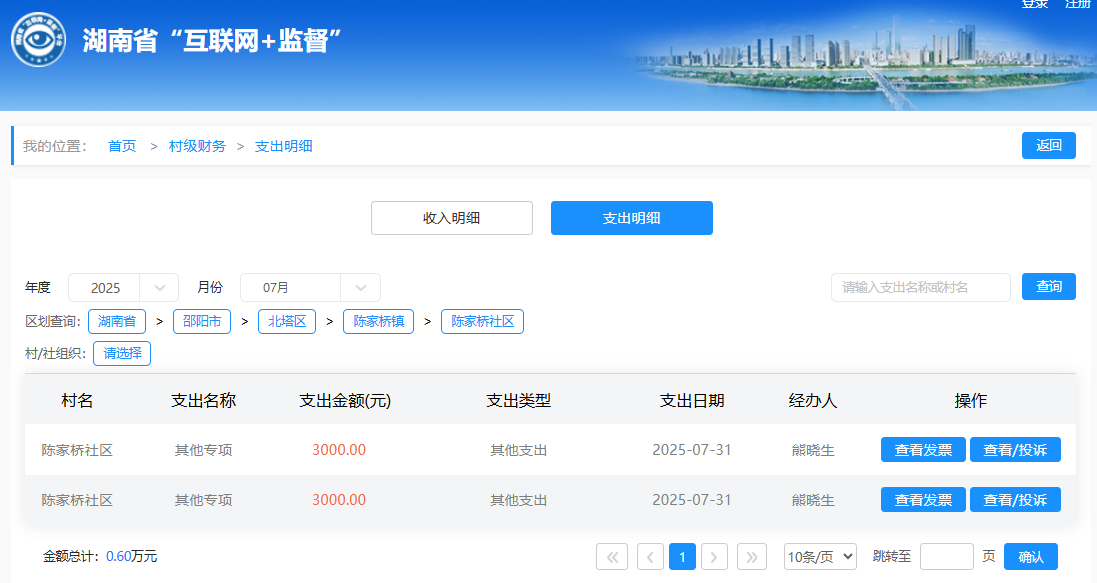Click the 返回 button
This screenshot has width=1097, height=583.
(1048, 145)
